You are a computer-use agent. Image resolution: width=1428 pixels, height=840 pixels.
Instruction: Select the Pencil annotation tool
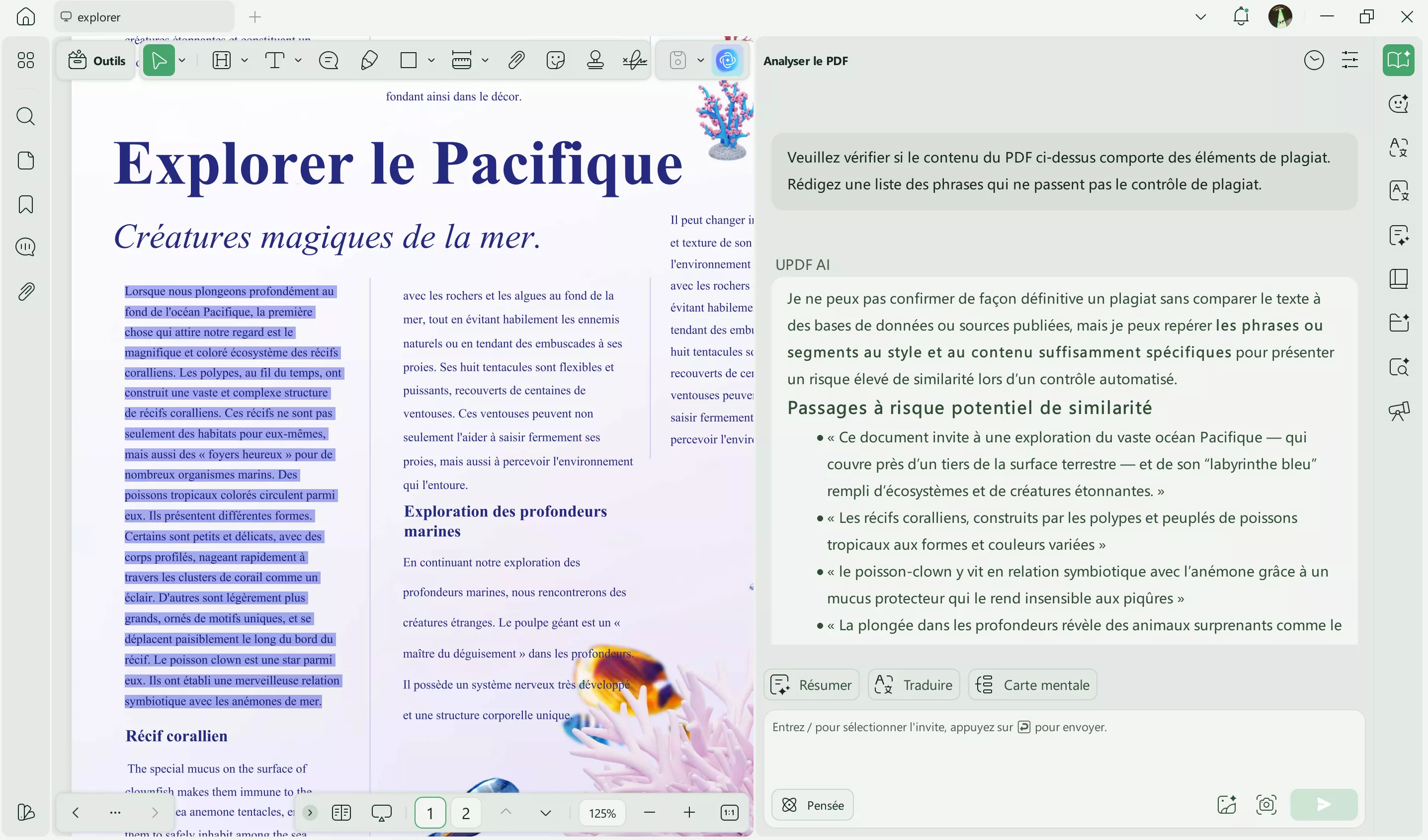[368, 60]
